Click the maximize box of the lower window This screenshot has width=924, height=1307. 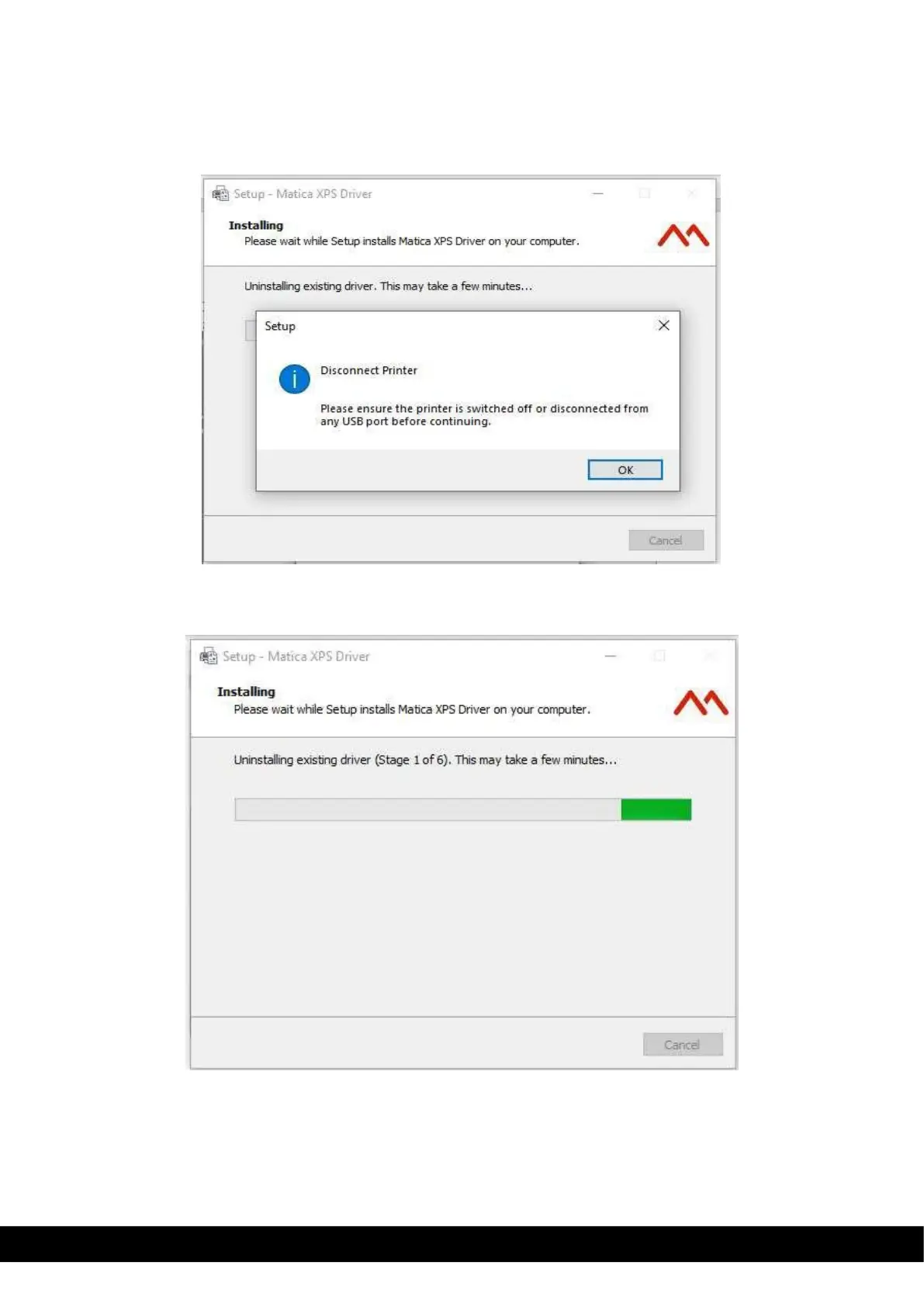click(659, 656)
